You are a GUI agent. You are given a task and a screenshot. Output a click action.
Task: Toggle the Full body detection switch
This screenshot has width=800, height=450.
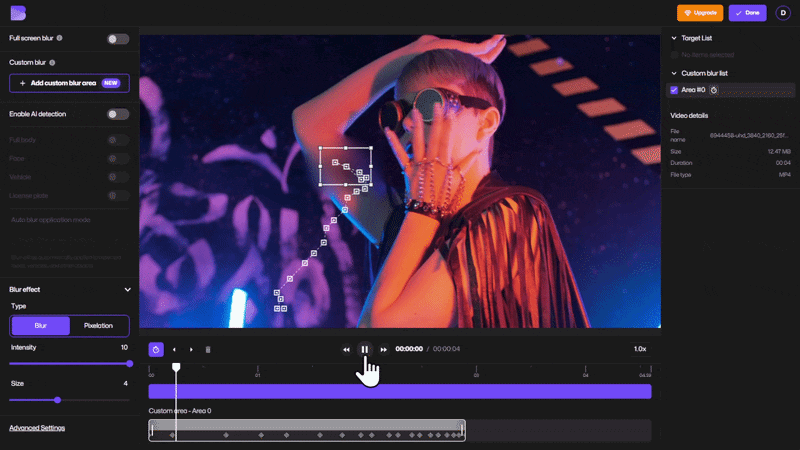pos(118,140)
